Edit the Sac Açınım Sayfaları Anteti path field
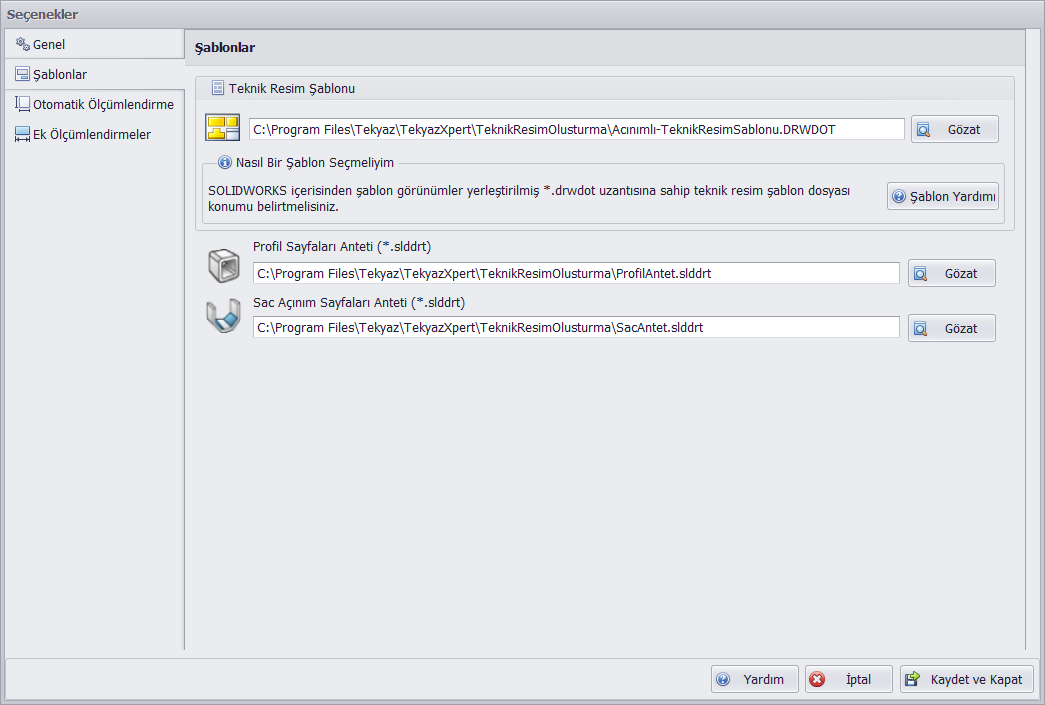 [576, 327]
